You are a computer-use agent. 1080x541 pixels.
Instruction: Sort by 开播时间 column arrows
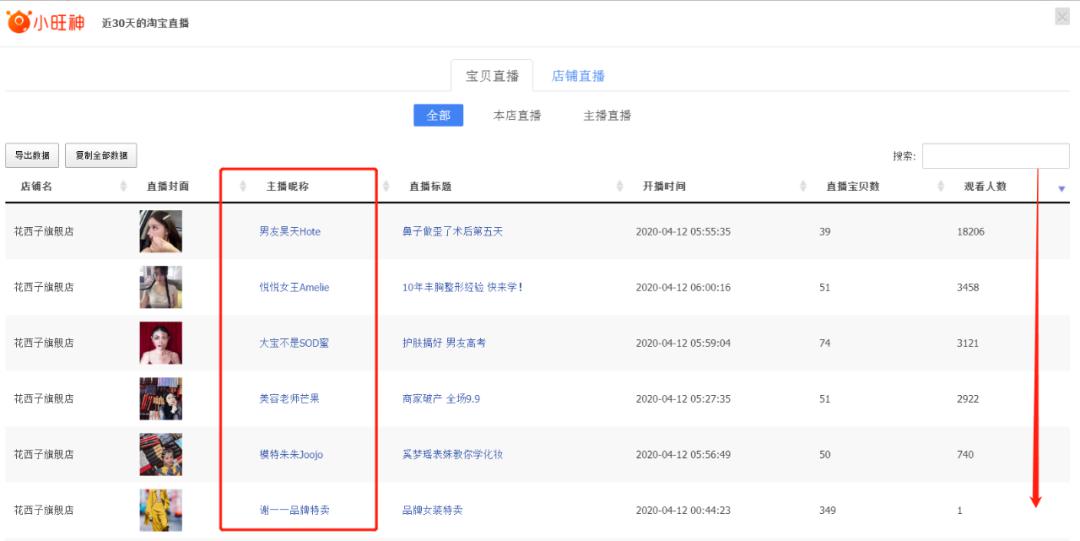(803, 186)
